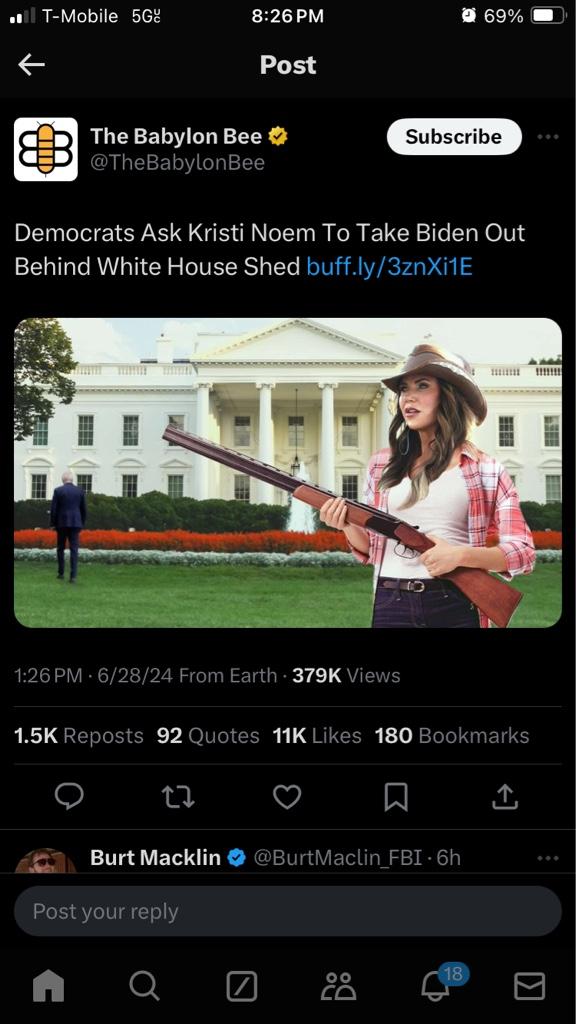The image size is (576, 1024).
Task: Open the Search tab magnifier icon
Action: 144,985
